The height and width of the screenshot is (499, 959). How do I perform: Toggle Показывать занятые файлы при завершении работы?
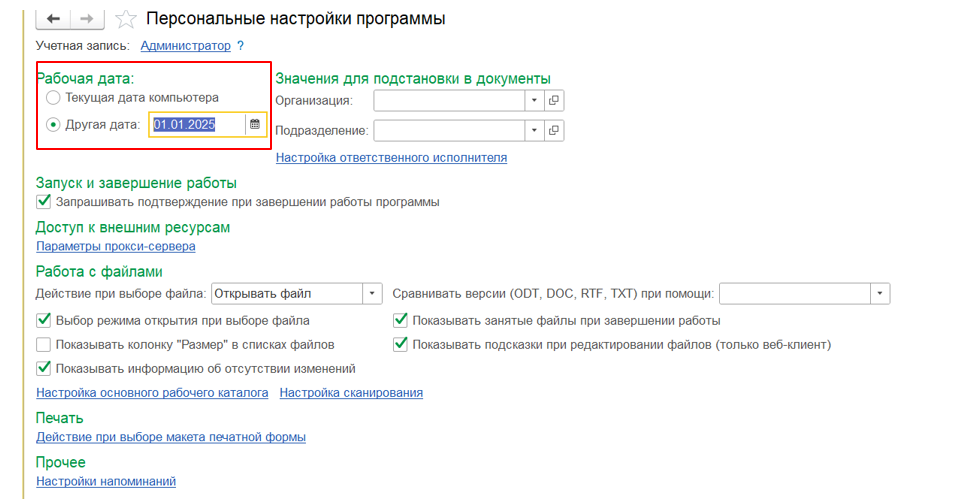[400, 320]
